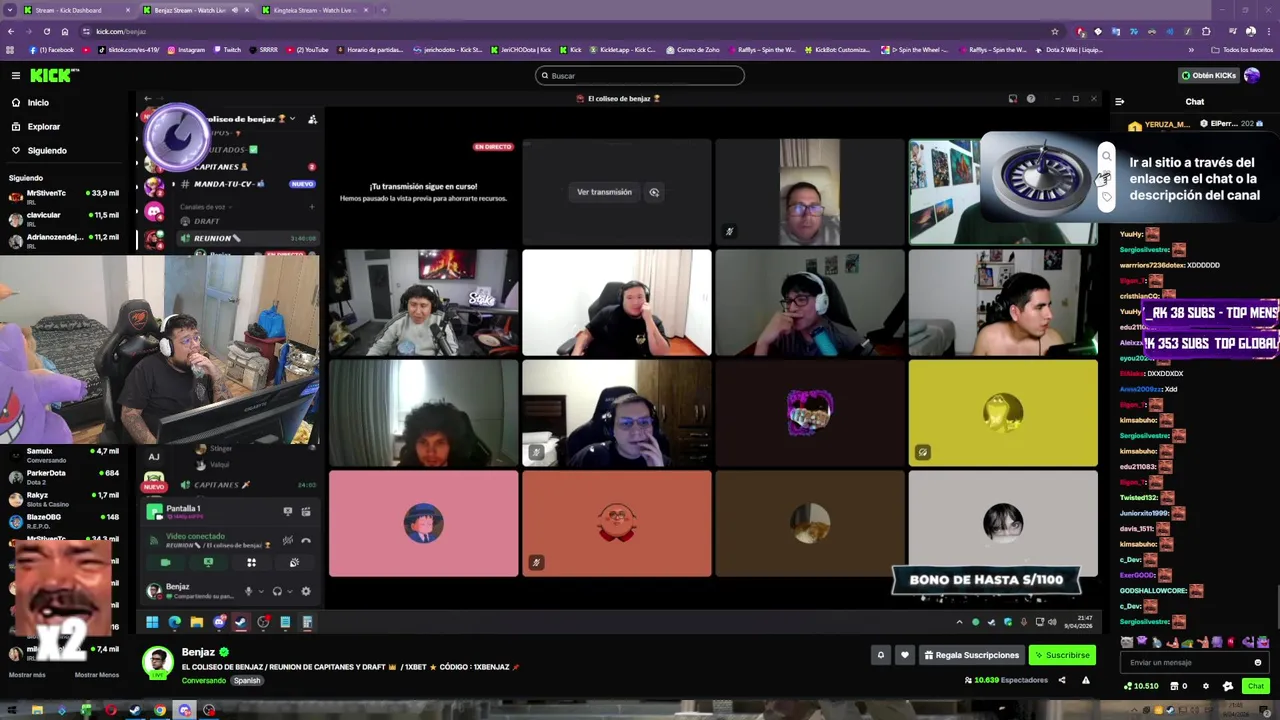Click the Kick logo
This screenshot has height=720, width=1280.
click(54, 75)
